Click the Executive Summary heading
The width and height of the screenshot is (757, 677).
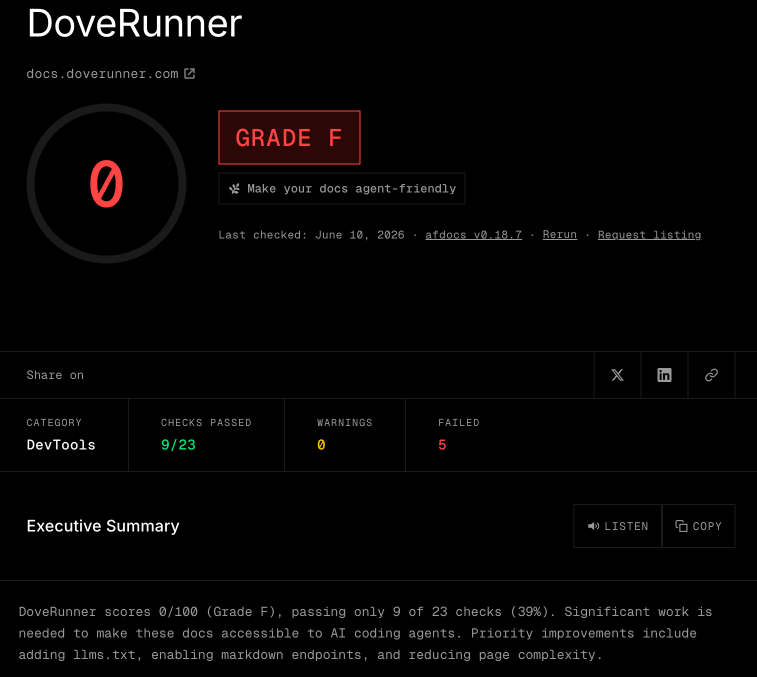pos(103,526)
